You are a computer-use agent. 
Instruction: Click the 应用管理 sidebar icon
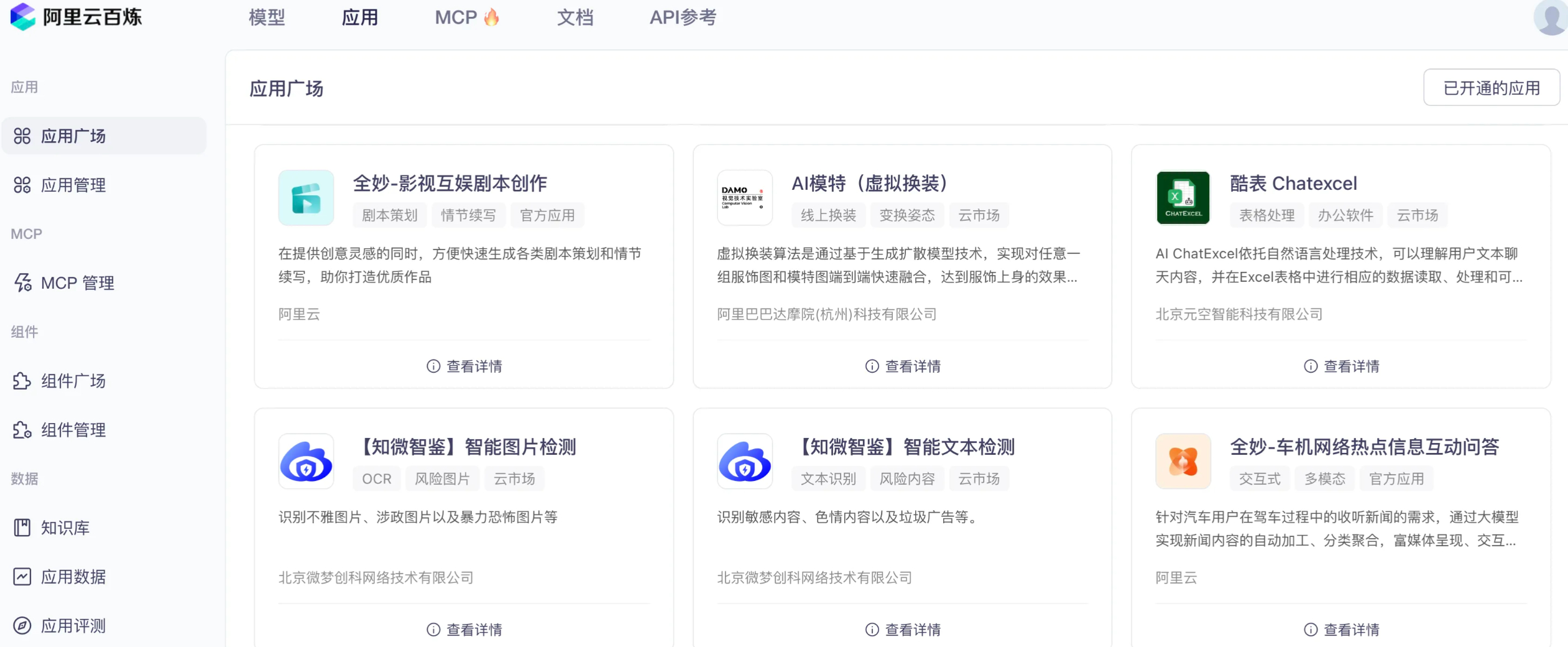[22, 185]
